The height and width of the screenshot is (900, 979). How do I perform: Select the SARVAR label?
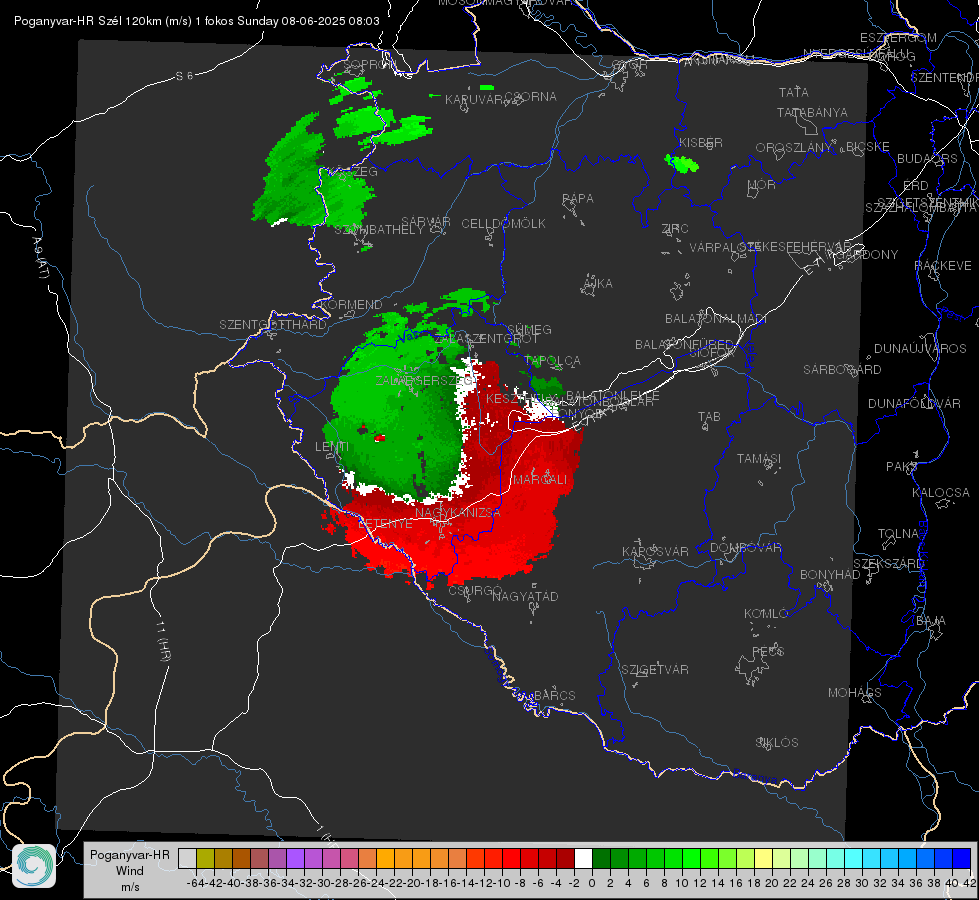(426, 222)
